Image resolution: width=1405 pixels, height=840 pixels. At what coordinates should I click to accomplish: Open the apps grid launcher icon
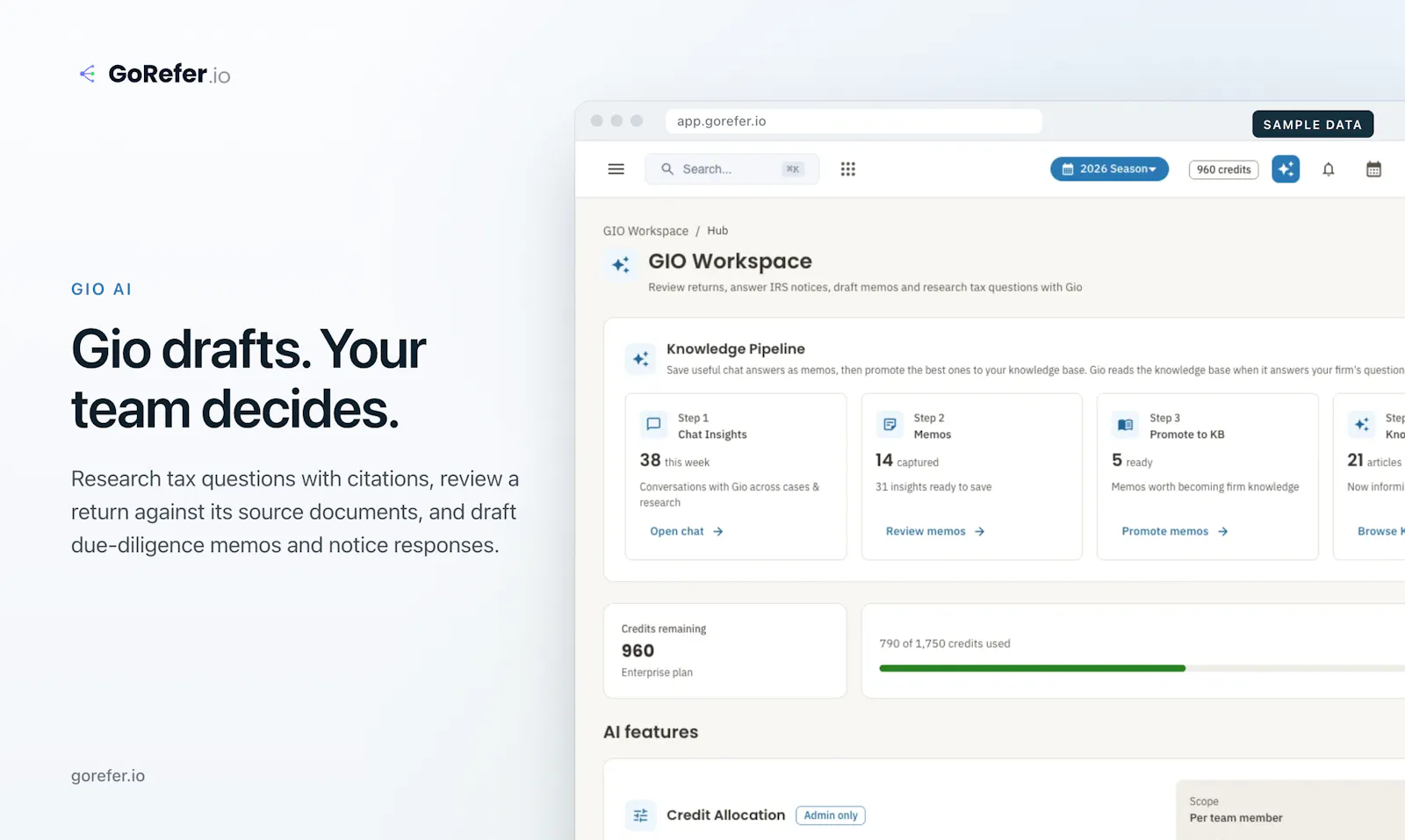(847, 169)
